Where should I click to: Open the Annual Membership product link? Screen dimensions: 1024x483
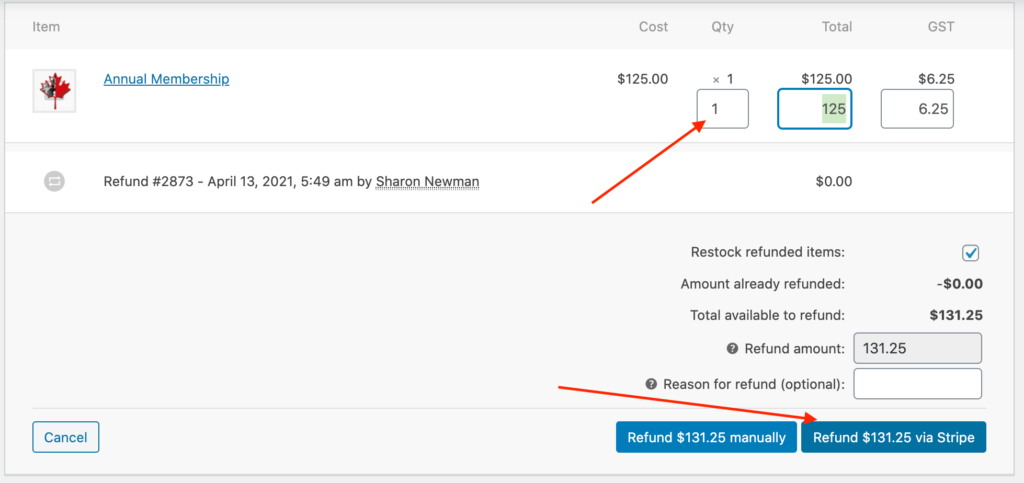pos(167,80)
